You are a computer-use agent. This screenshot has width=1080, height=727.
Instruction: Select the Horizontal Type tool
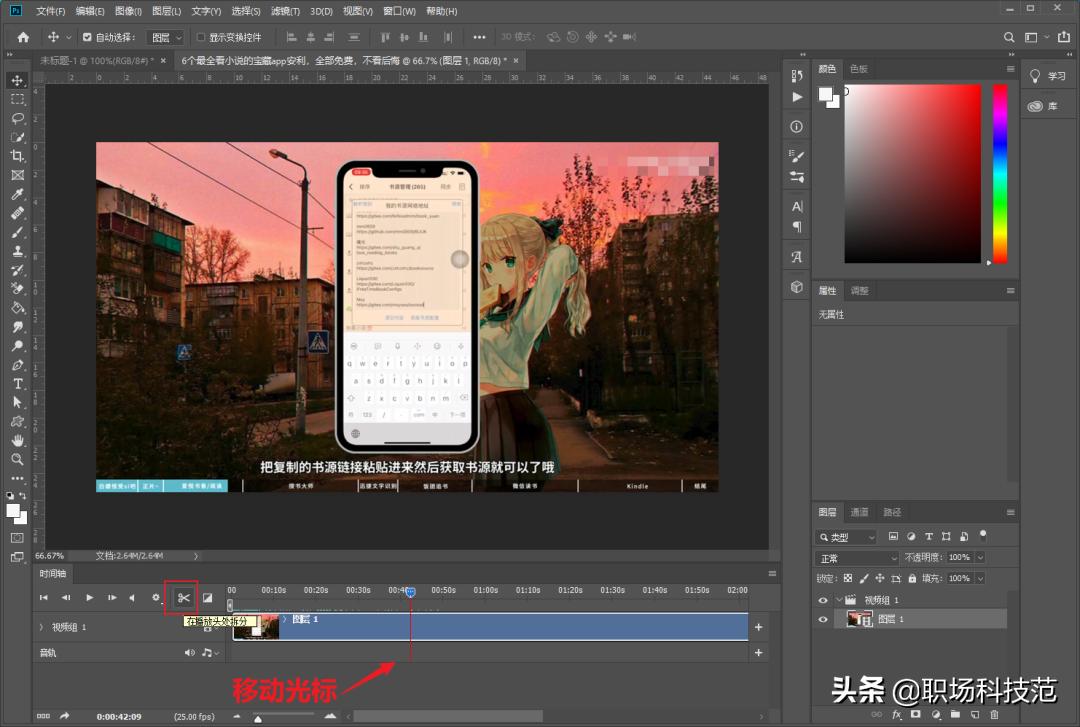pyautogui.click(x=16, y=383)
